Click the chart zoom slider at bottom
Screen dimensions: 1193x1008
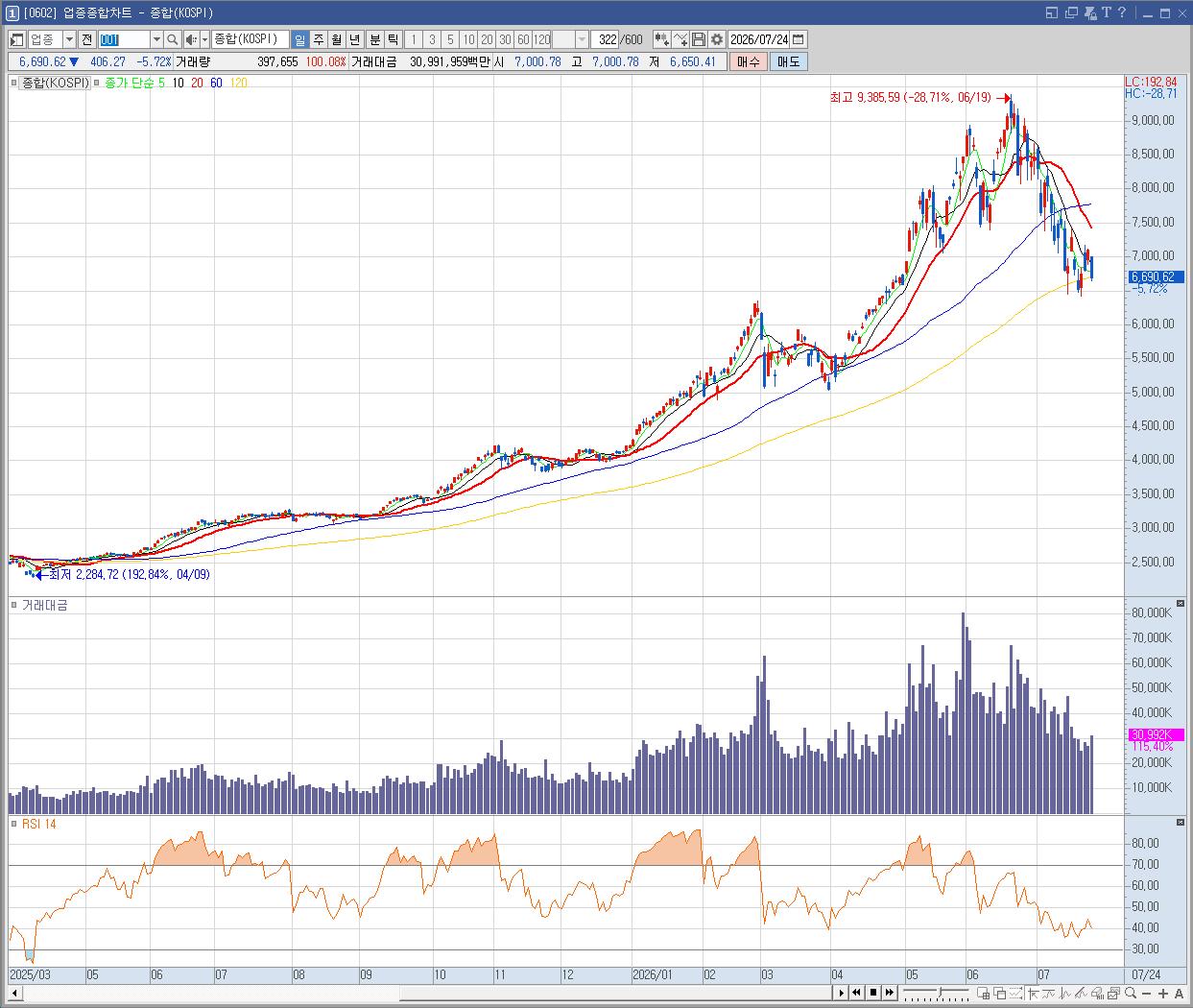click(936, 993)
